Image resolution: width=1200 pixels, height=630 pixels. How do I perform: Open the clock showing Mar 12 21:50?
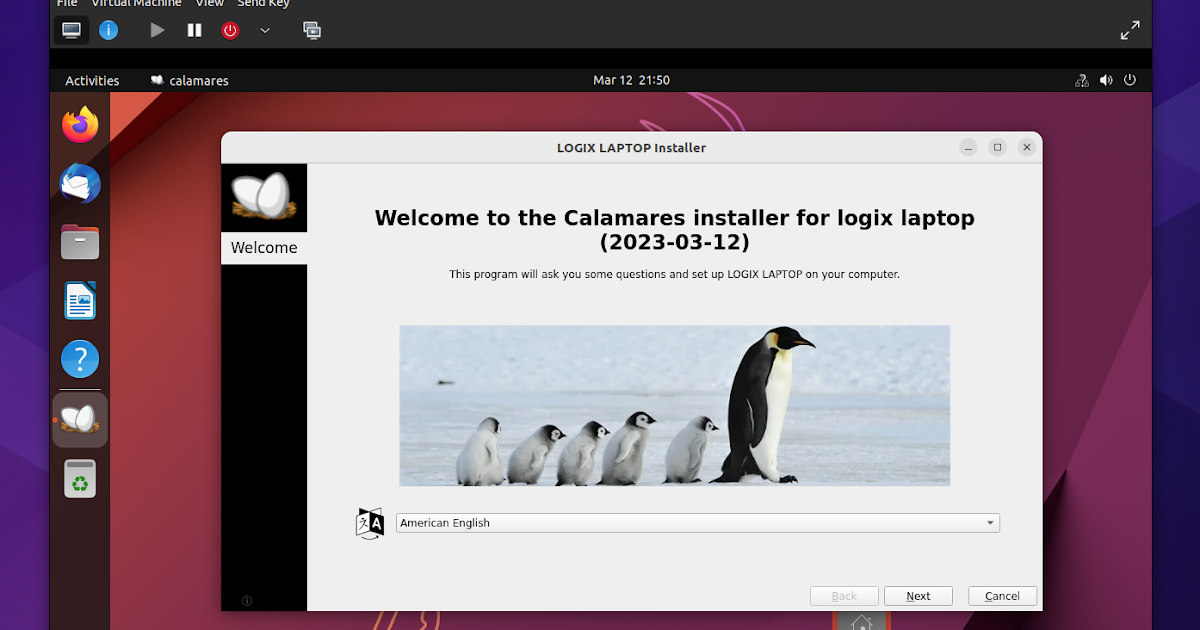631,80
